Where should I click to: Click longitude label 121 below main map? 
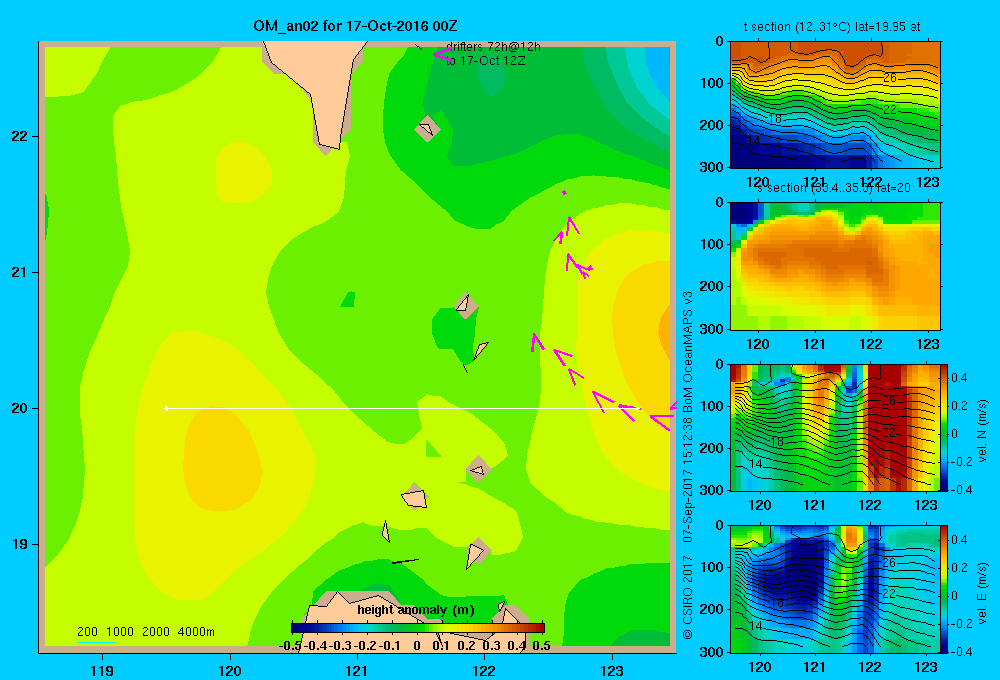pos(357,671)
